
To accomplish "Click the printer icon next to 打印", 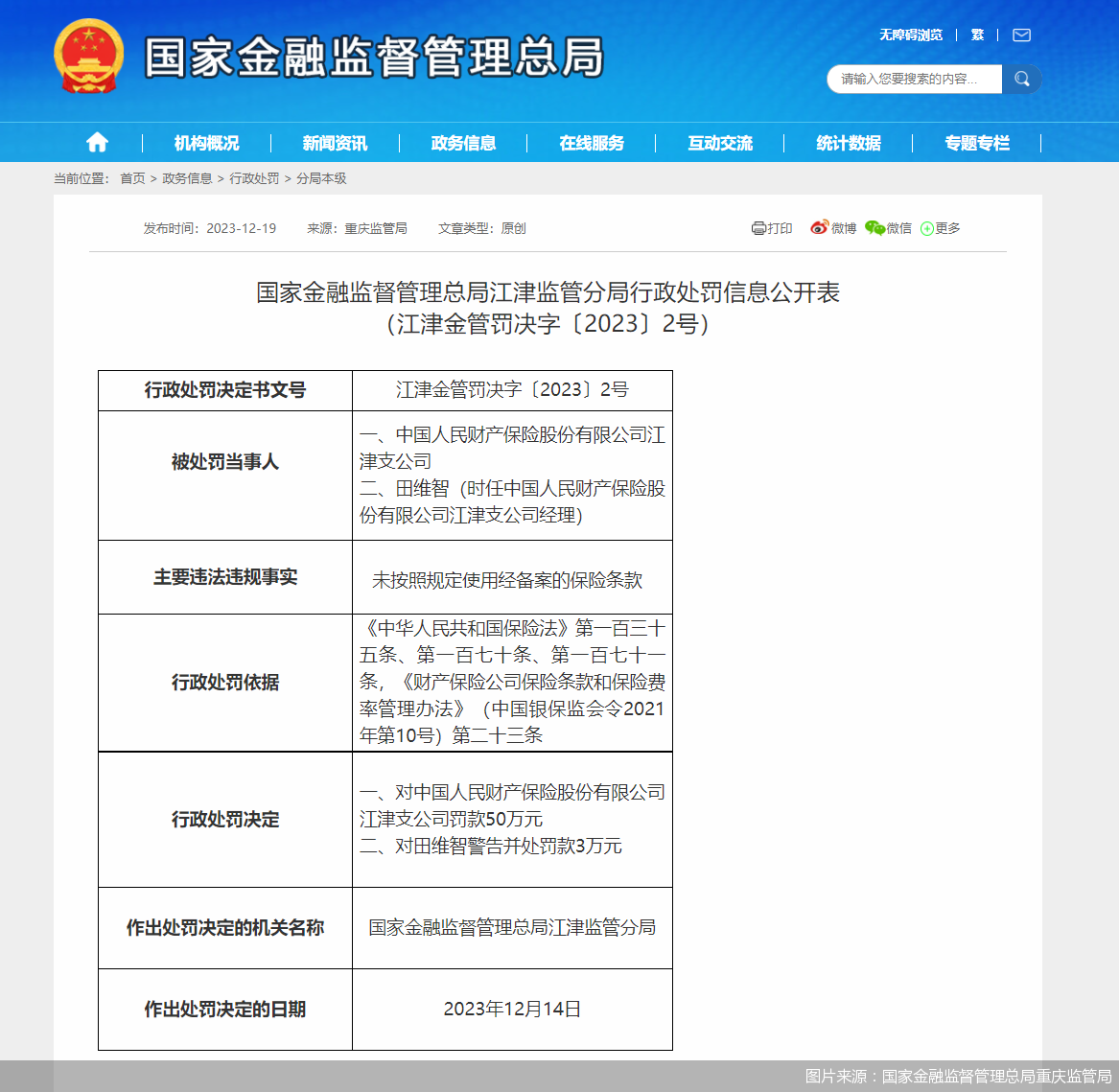I will pyautogui.click(x=758, y=228).
